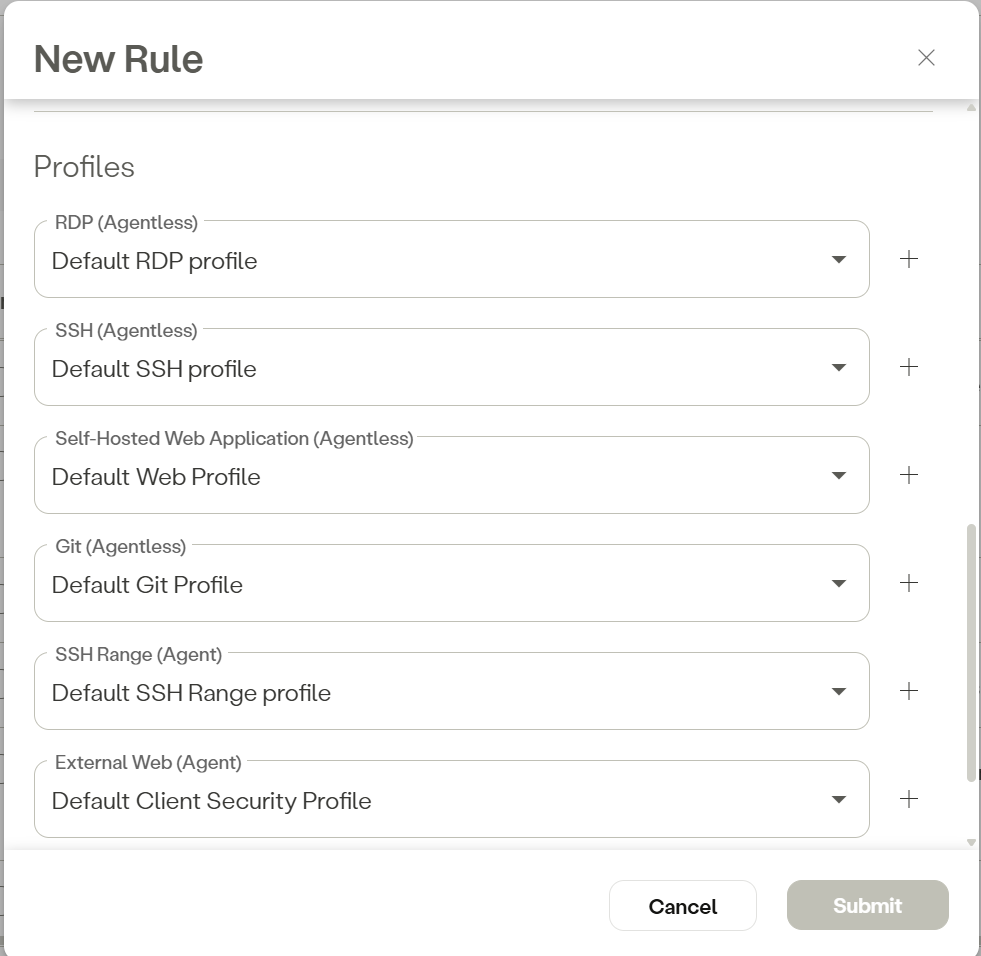Viewport: 981px width, 956px height.
Task: Close the New Rule dialog with X
Action: point(926,58)
